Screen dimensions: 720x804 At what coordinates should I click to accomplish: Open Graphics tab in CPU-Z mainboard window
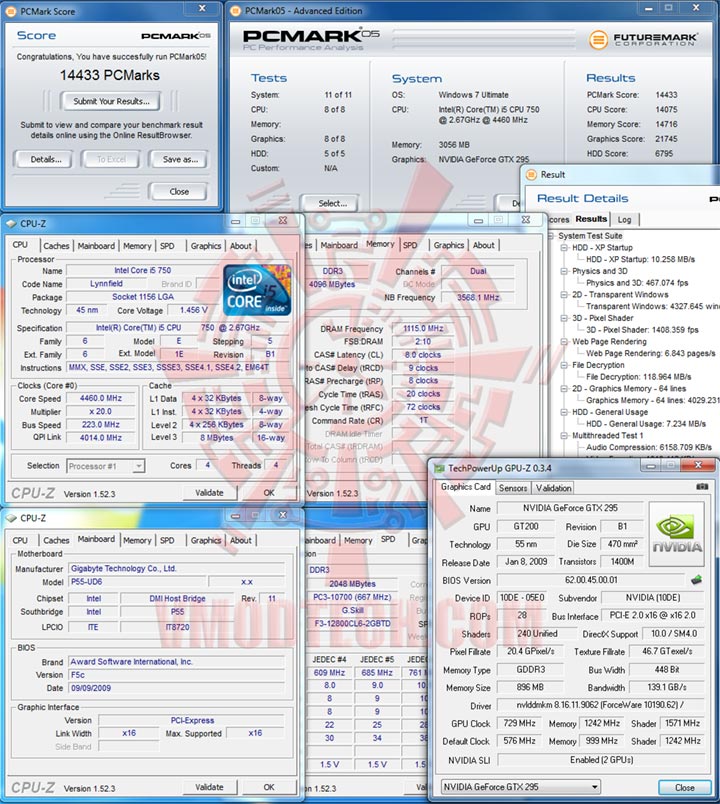[206, 540]
